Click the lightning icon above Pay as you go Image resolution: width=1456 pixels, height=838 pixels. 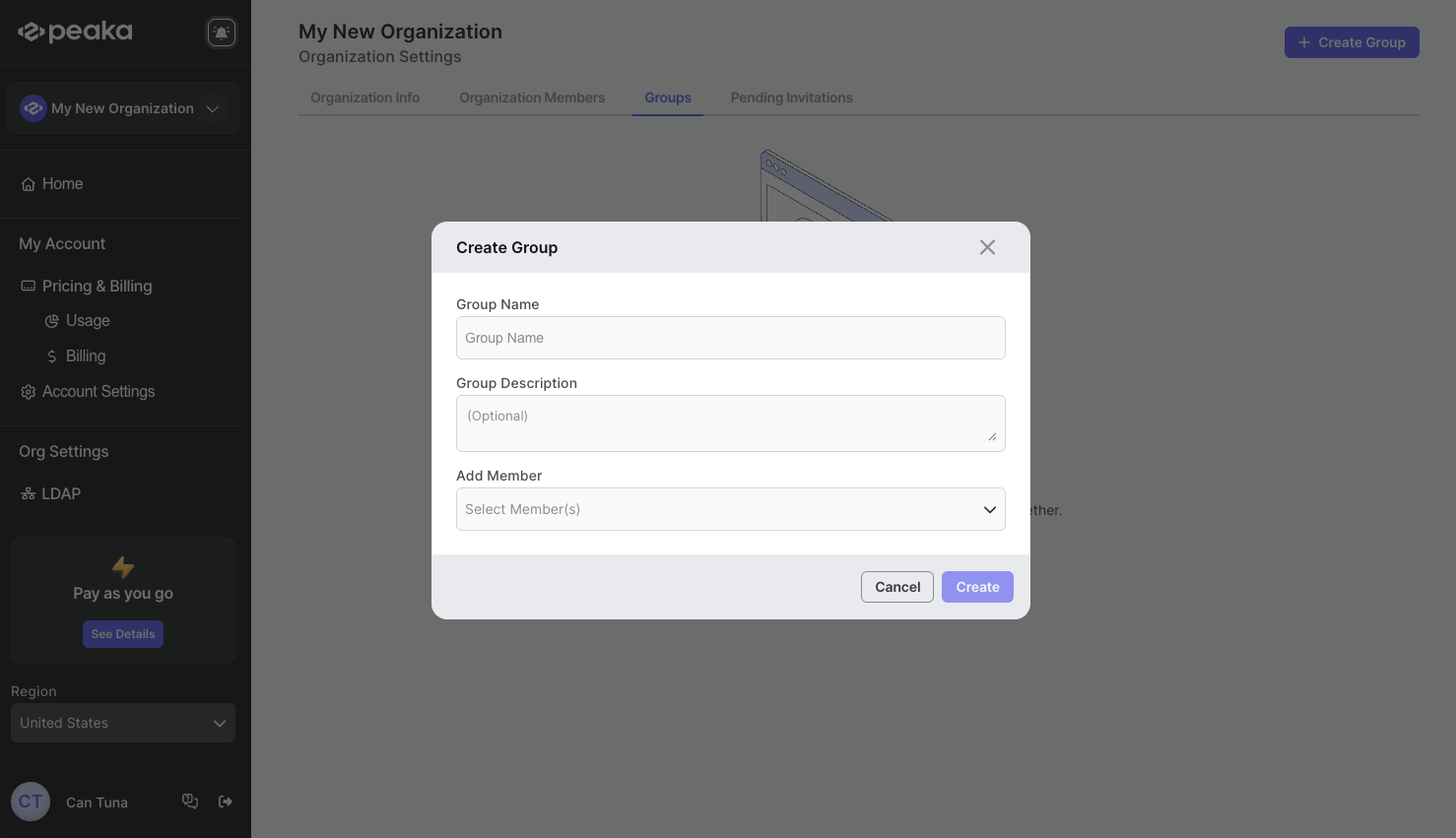point(122,567)
